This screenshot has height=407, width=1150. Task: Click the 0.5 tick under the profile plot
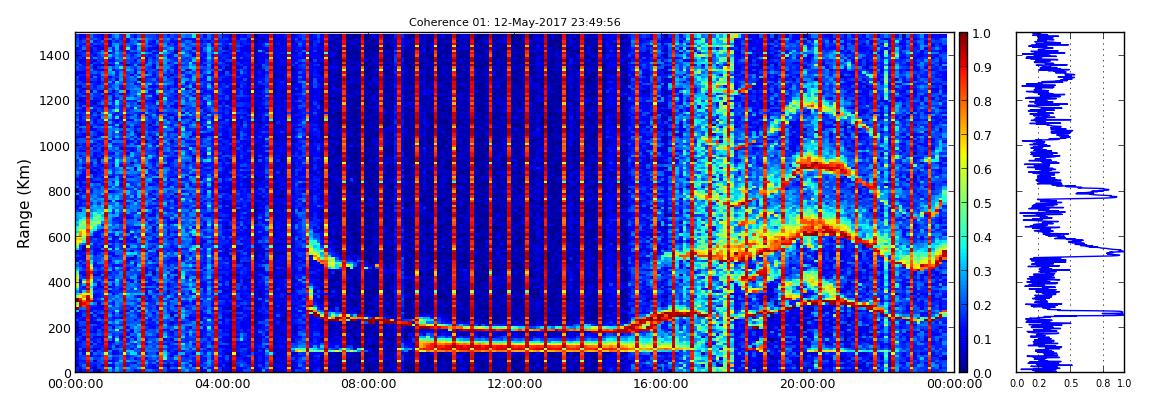[1071, 384]
